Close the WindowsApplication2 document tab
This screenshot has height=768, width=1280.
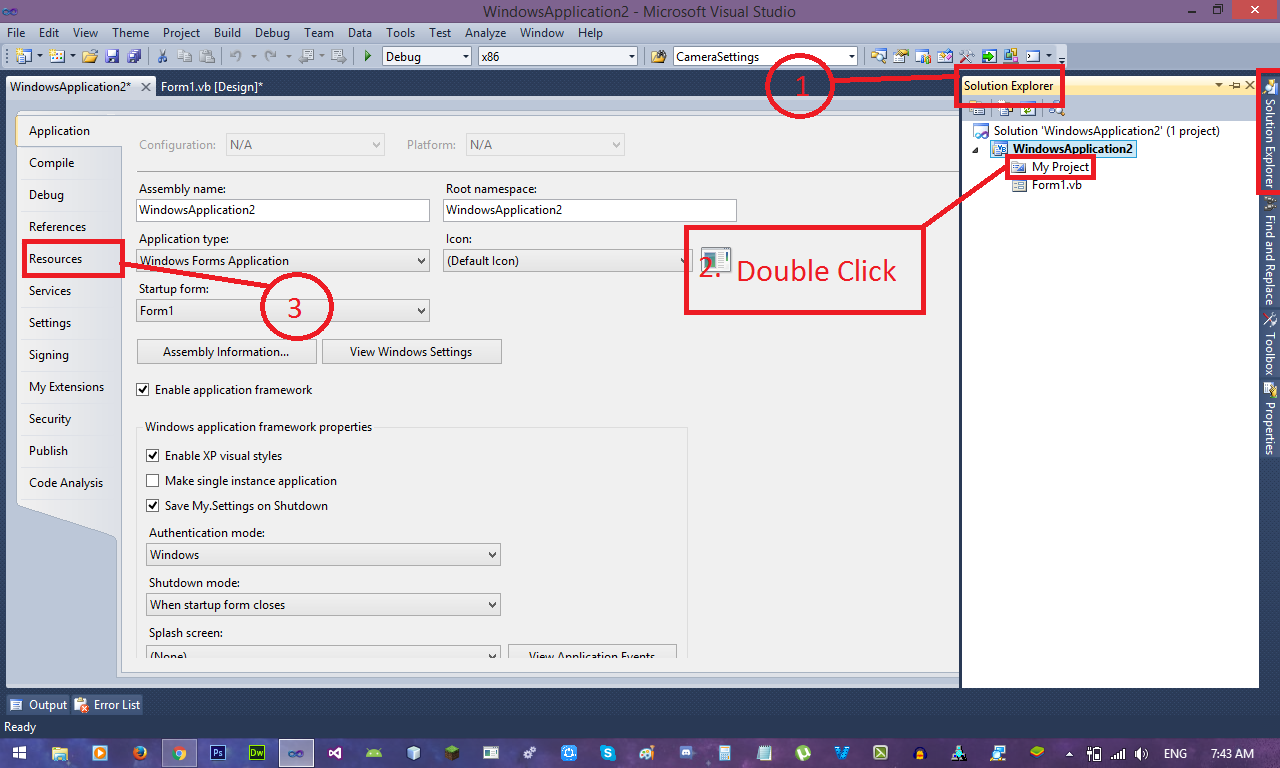146,87
